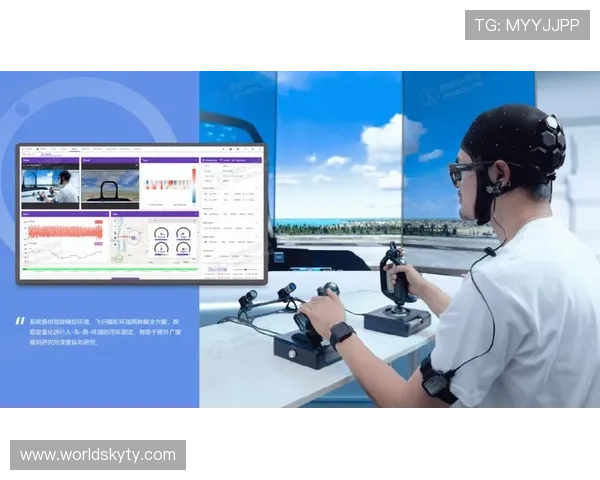Select the top-right gauge dial

coord(184,231)
